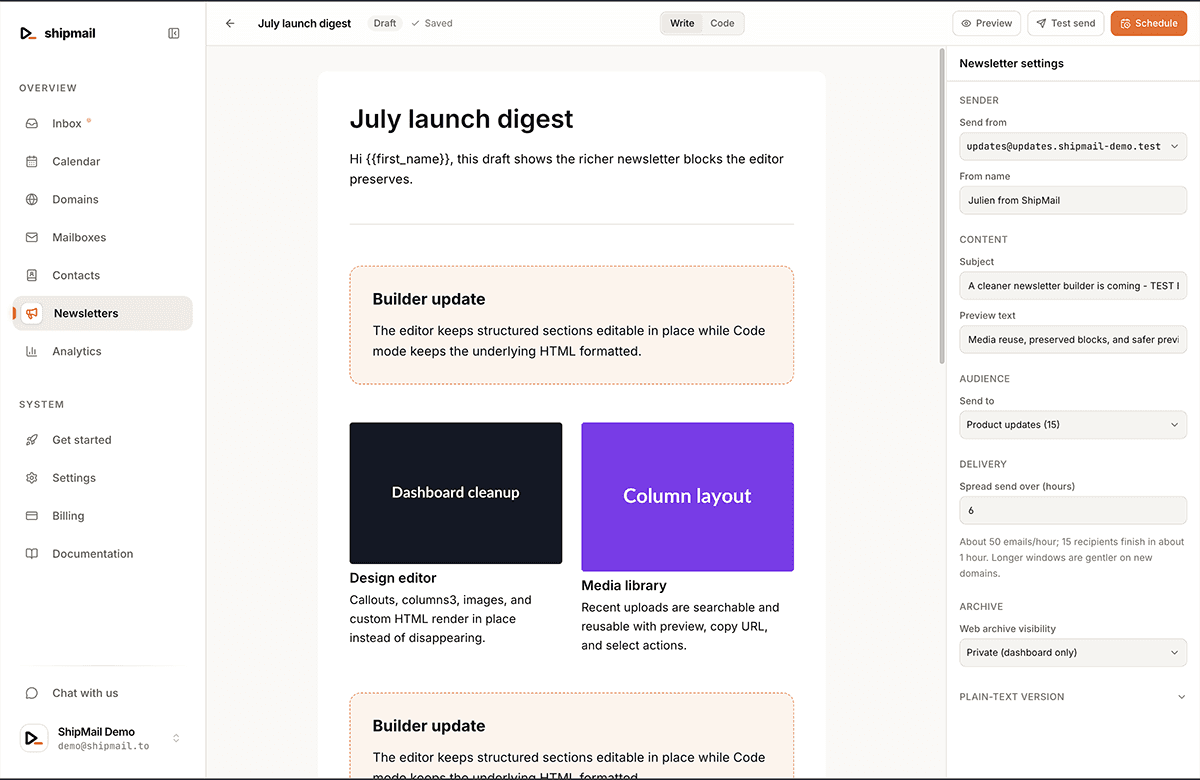
Task: Collapse the sidebar panel icon
Action: (174, 33)
